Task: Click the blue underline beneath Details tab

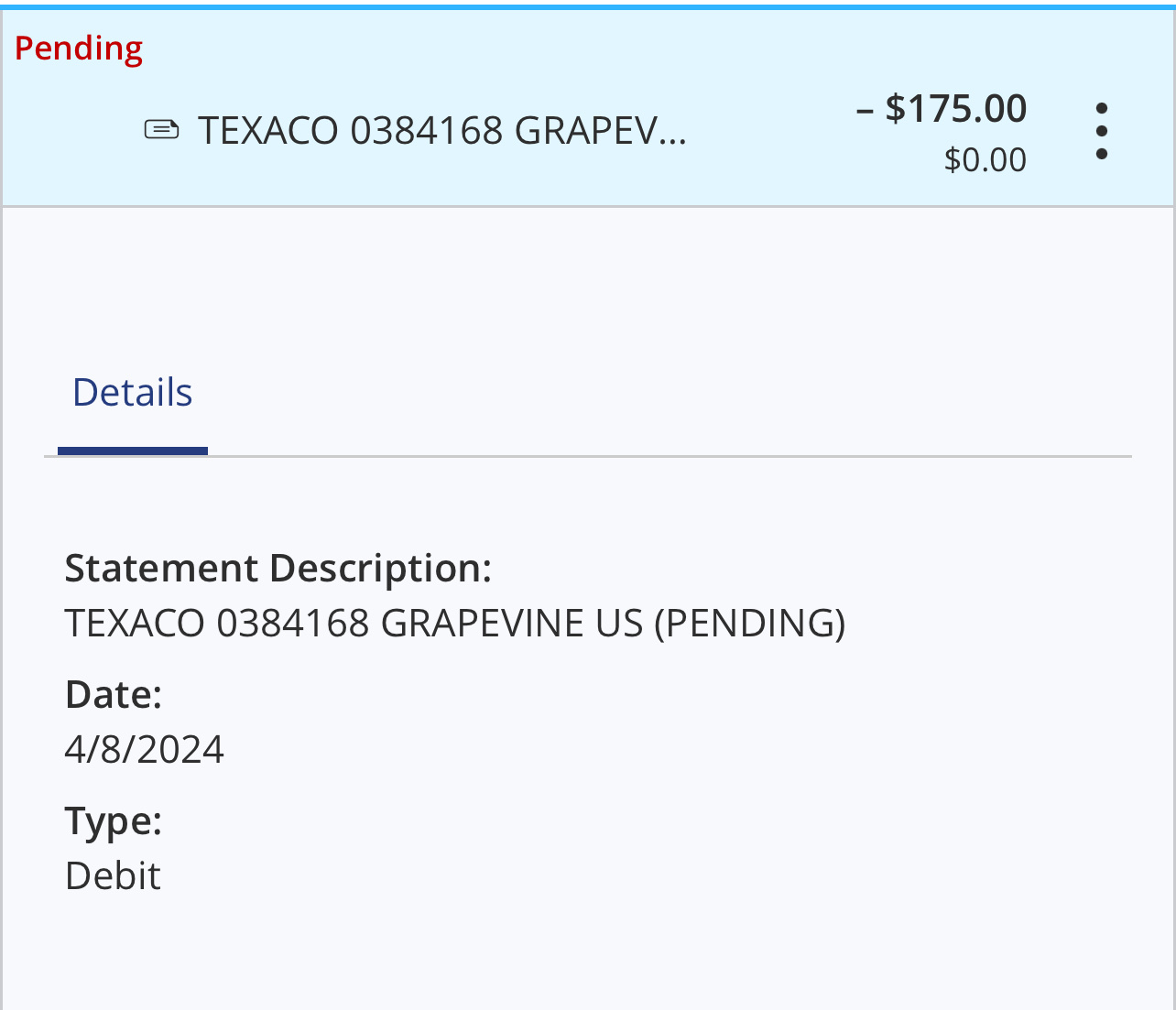Action: click(133, 451)
